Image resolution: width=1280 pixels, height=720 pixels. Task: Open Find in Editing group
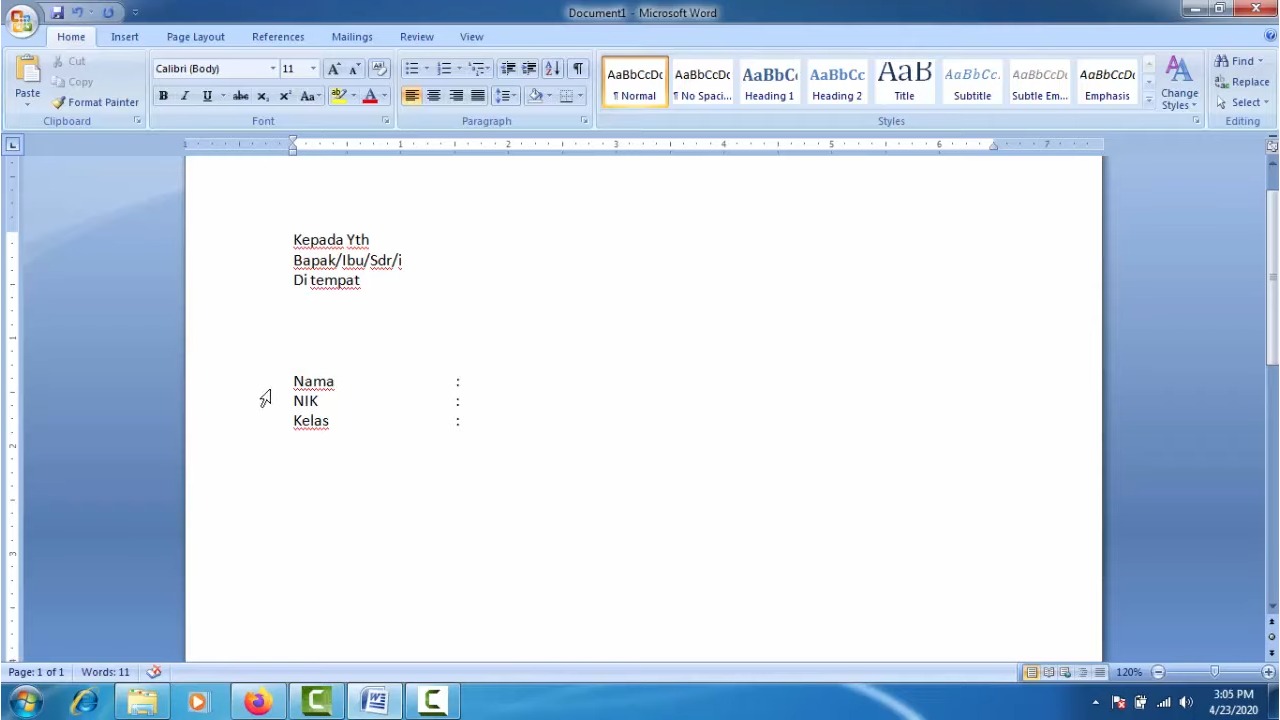point(1239,61)
